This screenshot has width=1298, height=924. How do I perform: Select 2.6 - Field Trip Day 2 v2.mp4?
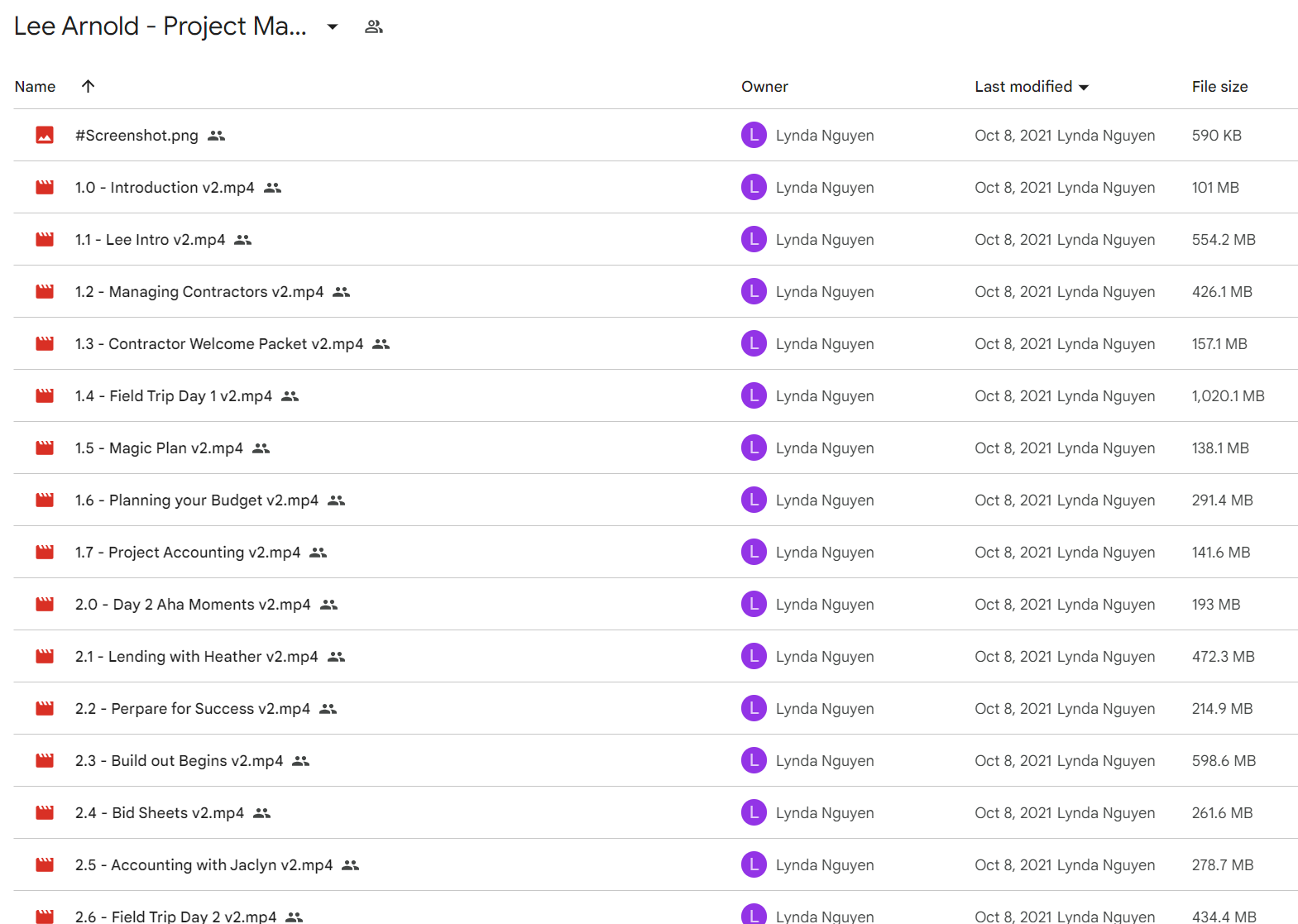pyautogui.click(x=175, y=916)
